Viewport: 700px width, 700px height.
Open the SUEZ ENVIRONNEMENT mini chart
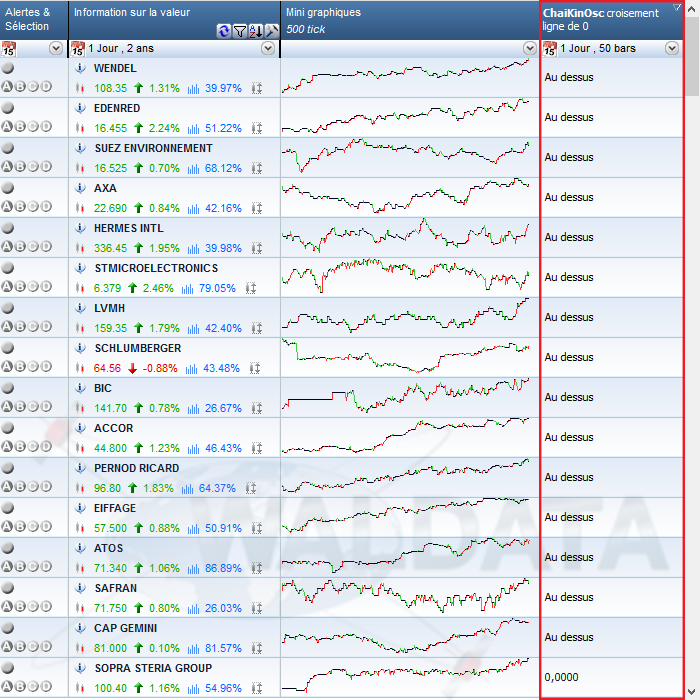tap(405, 156)
